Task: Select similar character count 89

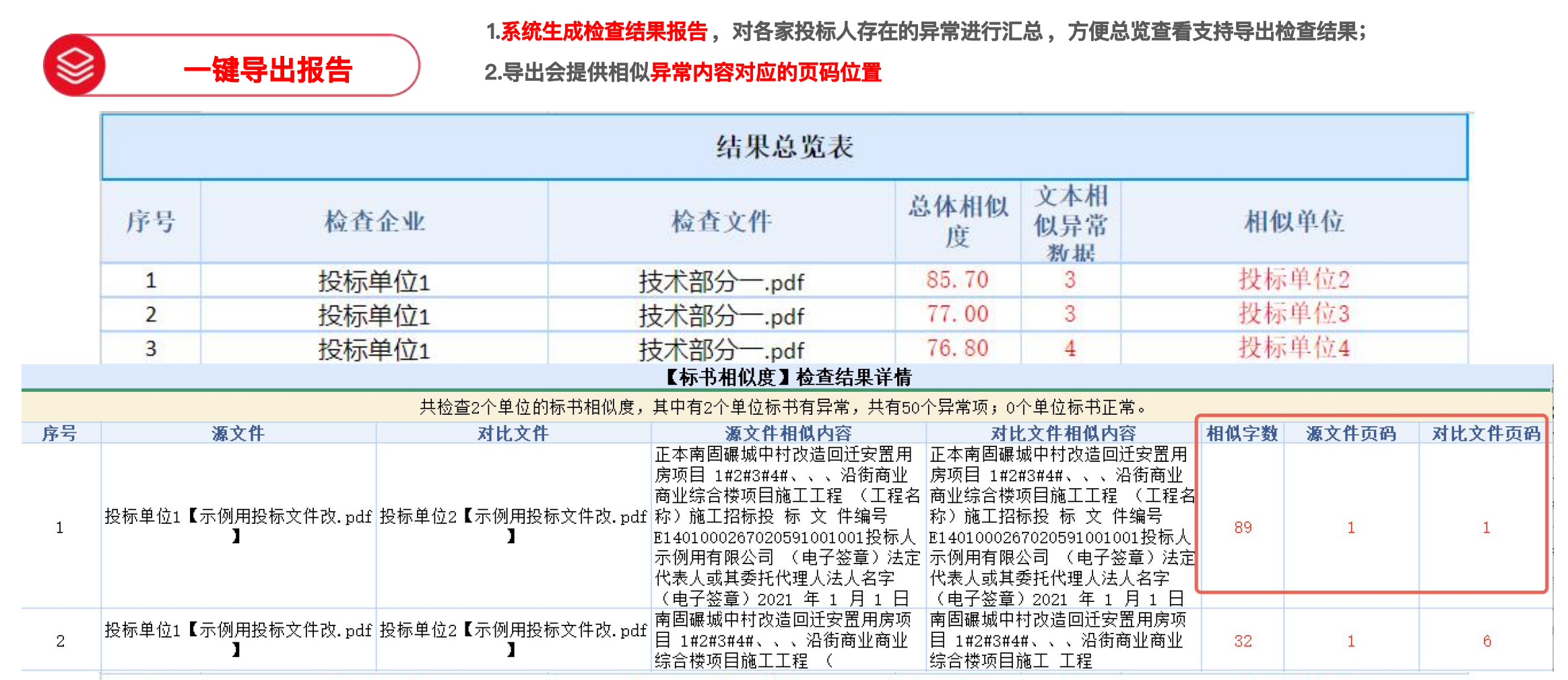Action: [1243, 527]
